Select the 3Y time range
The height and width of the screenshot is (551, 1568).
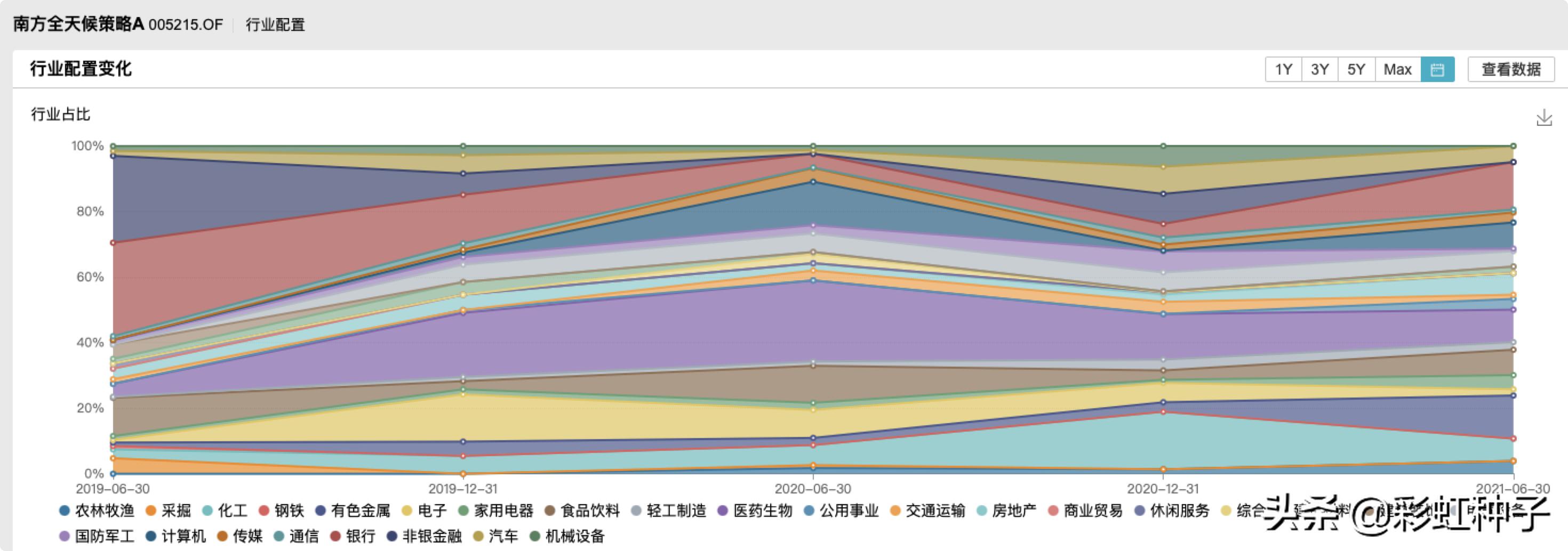point(1319,69)
